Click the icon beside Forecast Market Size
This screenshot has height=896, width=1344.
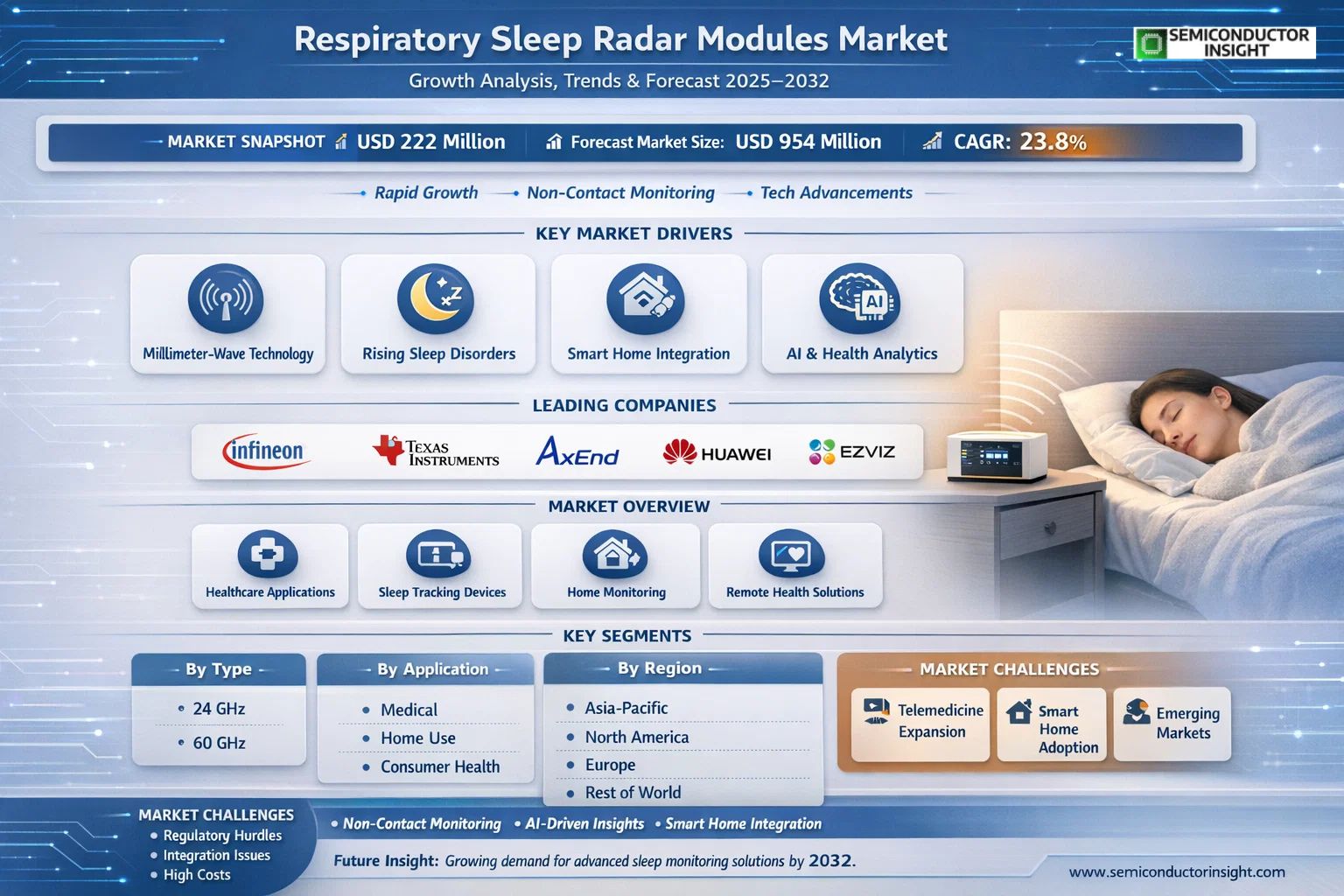click(x=554, y=142)
